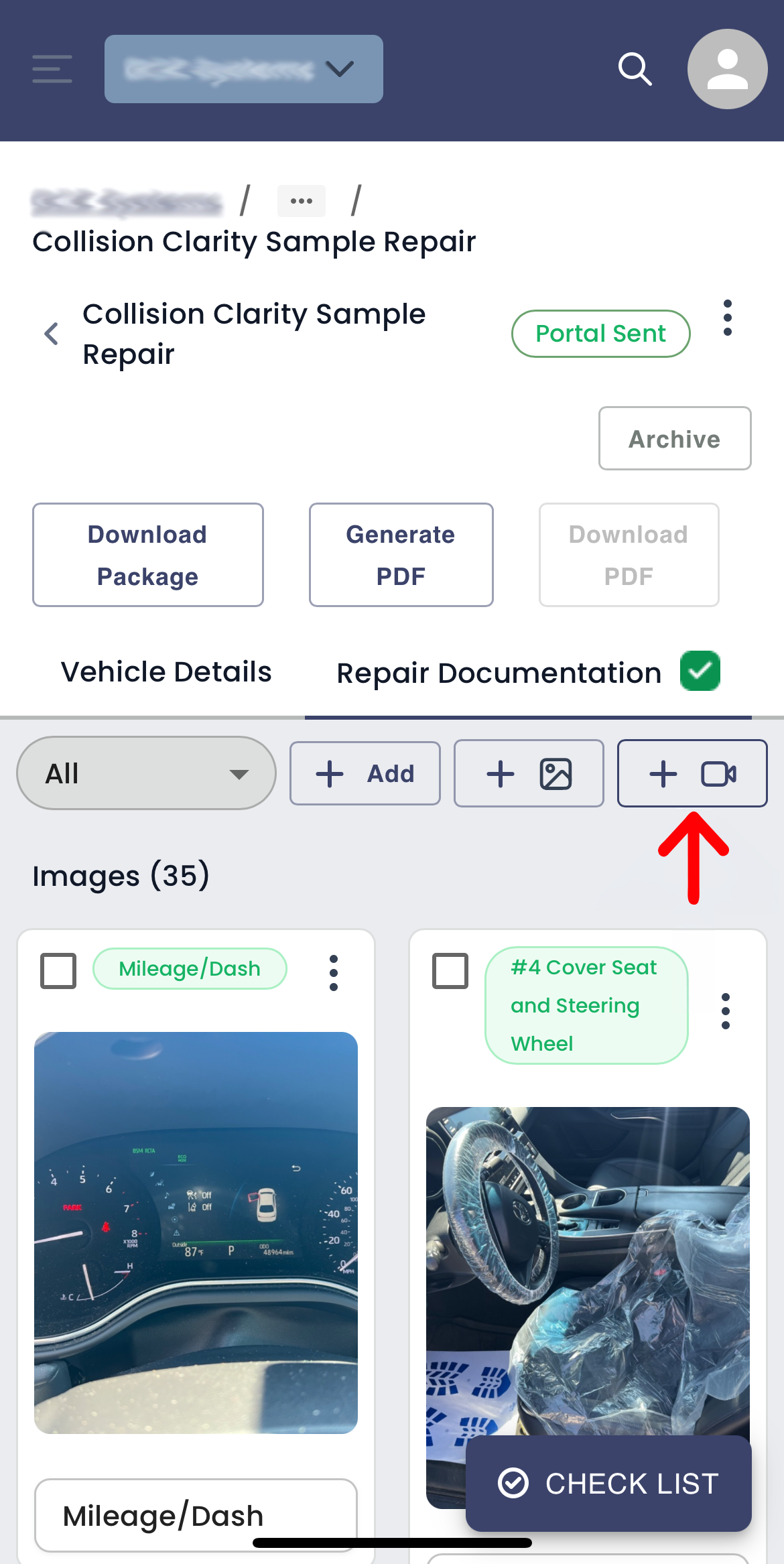
Task: Click the add image button
Action: click(529, 773)
